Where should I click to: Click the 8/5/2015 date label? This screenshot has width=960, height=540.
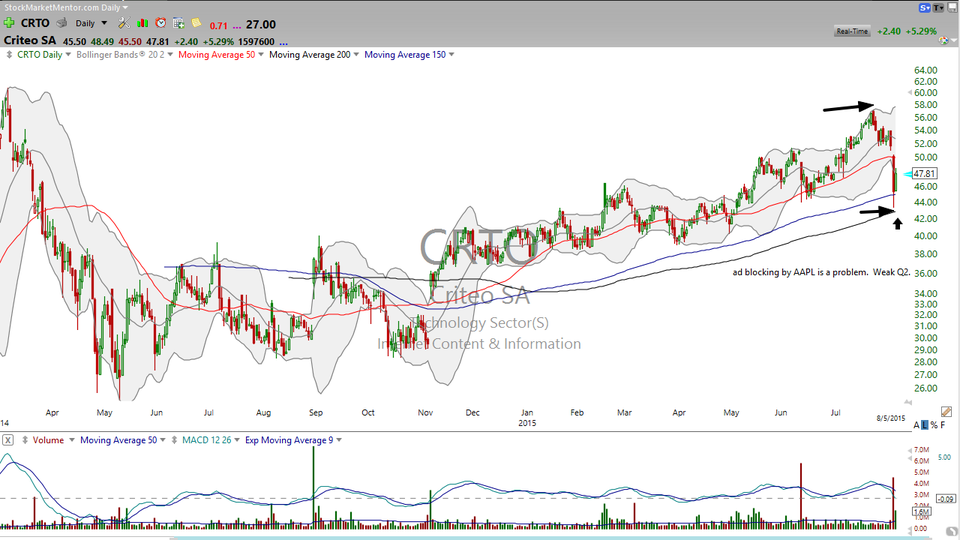point(891,418)
